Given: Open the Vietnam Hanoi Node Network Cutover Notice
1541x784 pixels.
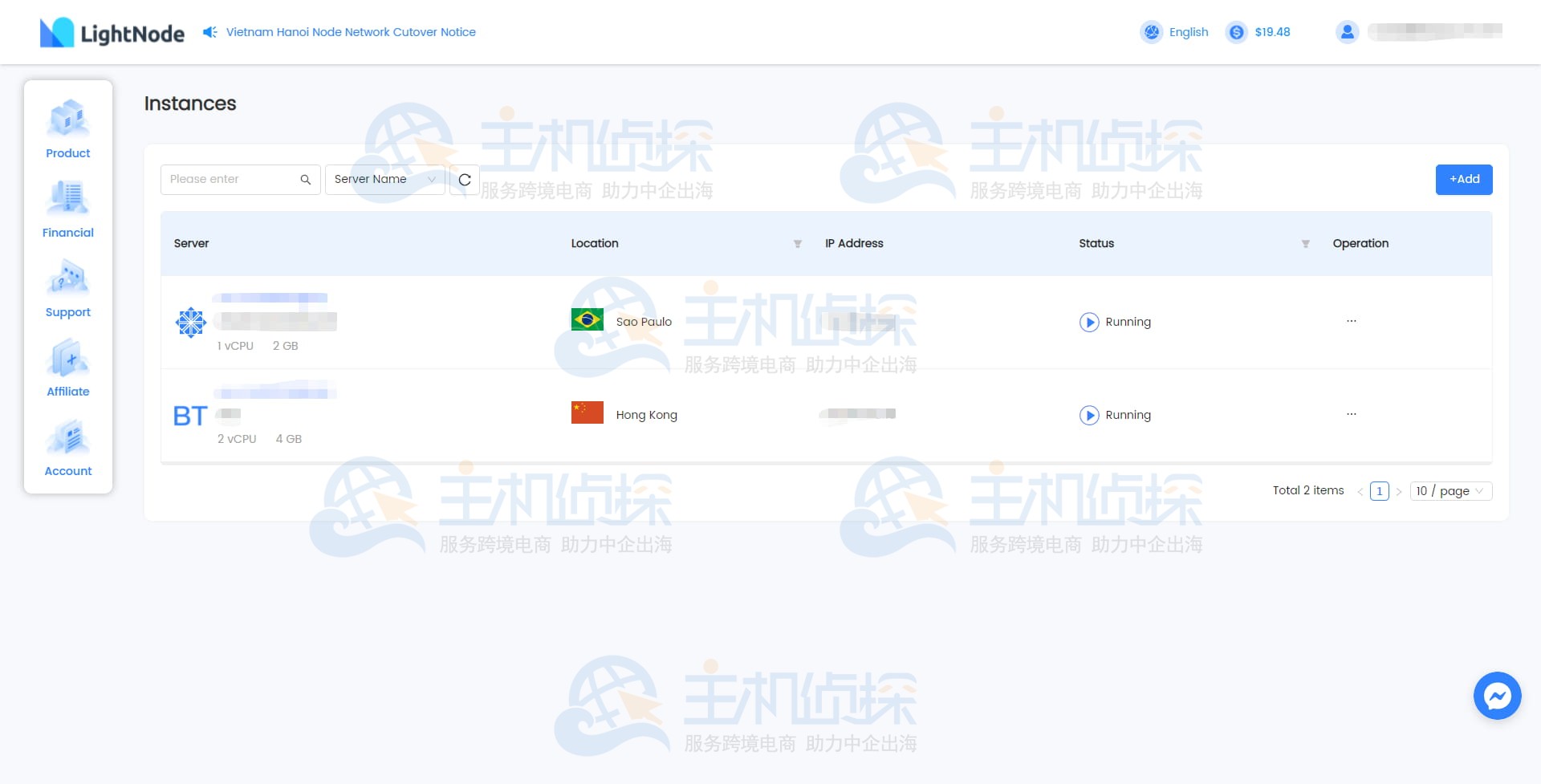Looking at the screenshot, I should [349, 32].
